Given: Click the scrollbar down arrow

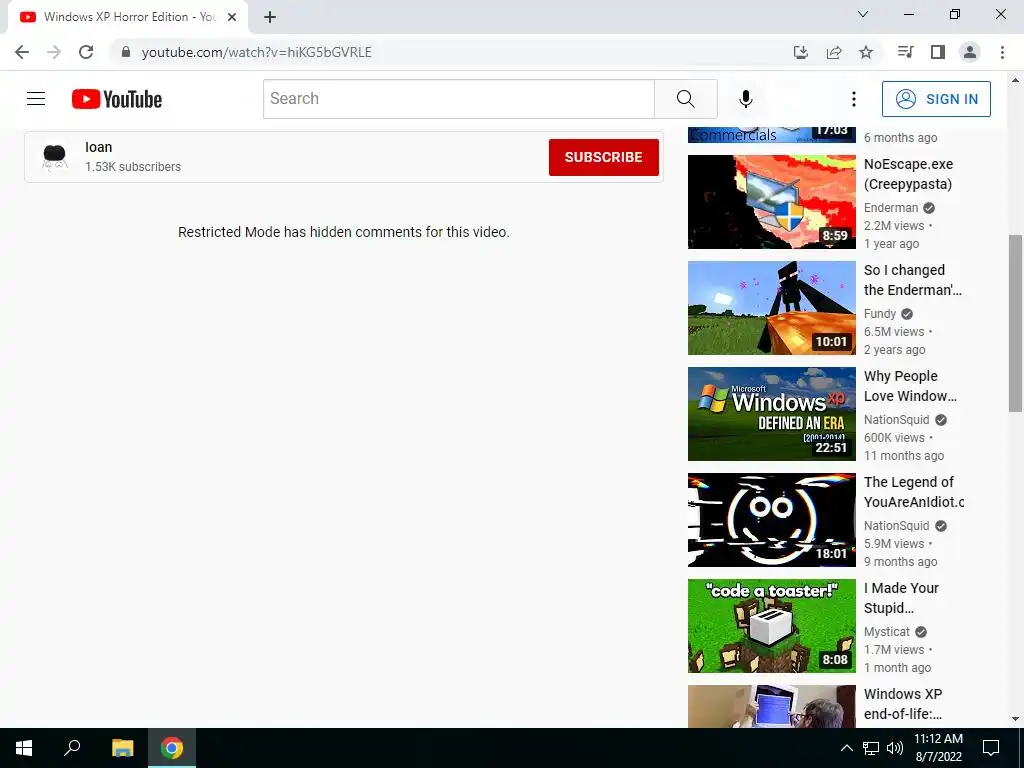Looking at the screenshot, I should point(1015,719).
